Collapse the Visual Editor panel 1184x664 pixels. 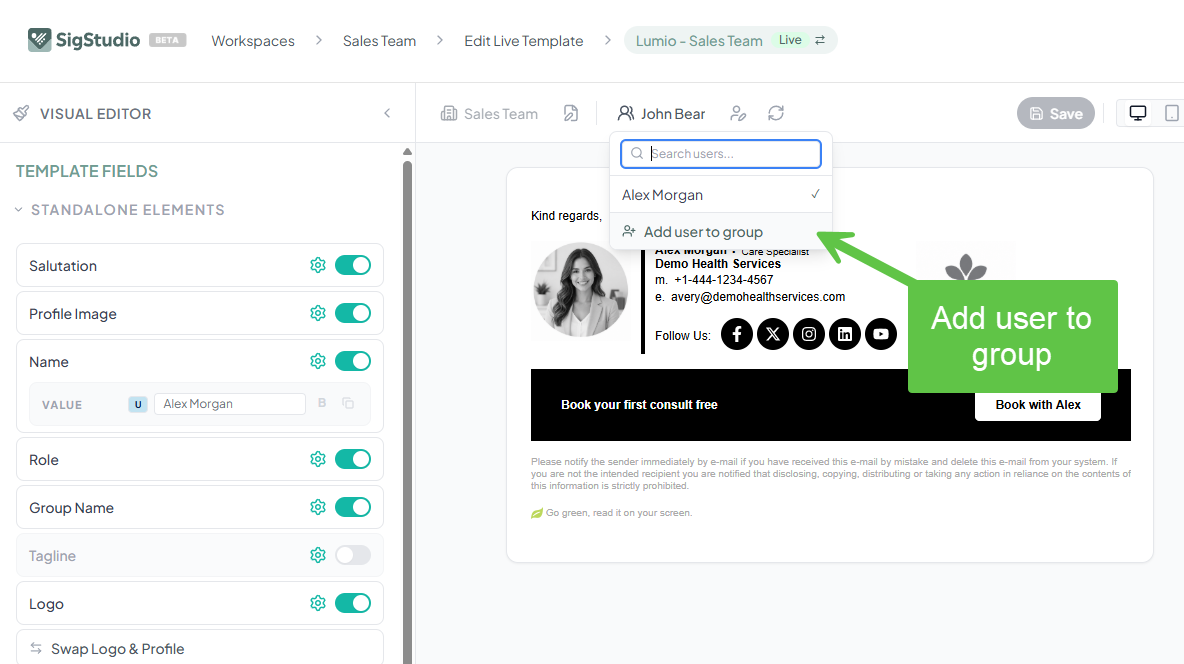tap(387, 113)
